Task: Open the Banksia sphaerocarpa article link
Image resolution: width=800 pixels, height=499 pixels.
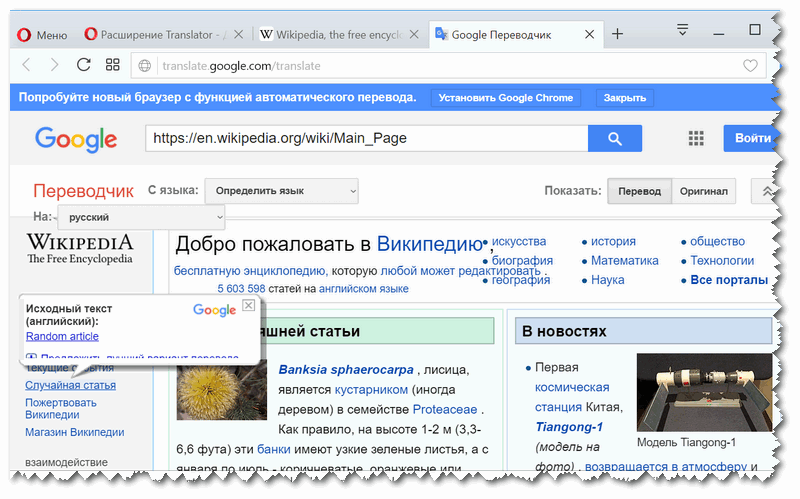Action: tap(346, 369)
